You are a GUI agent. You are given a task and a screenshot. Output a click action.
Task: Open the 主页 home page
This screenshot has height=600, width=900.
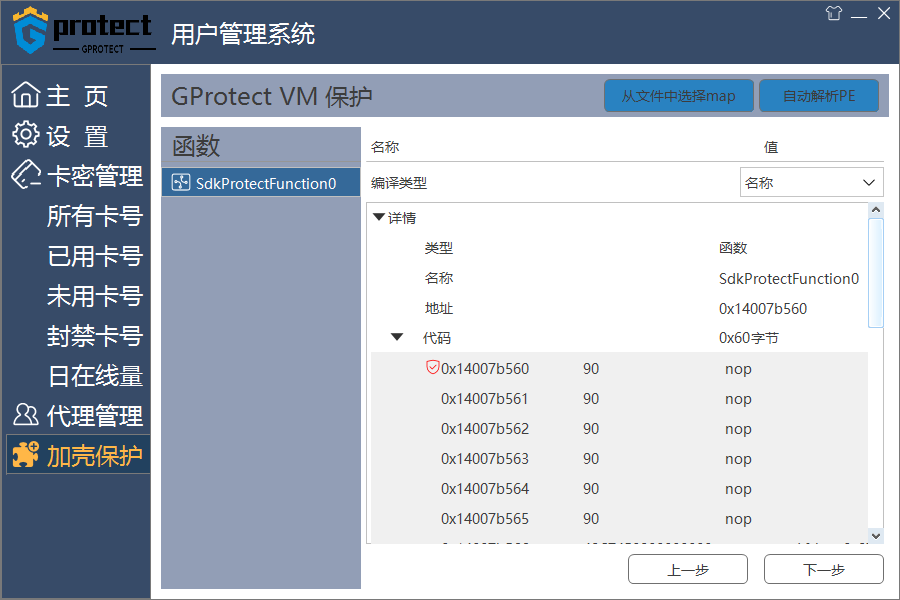click(x=76, y=95)
